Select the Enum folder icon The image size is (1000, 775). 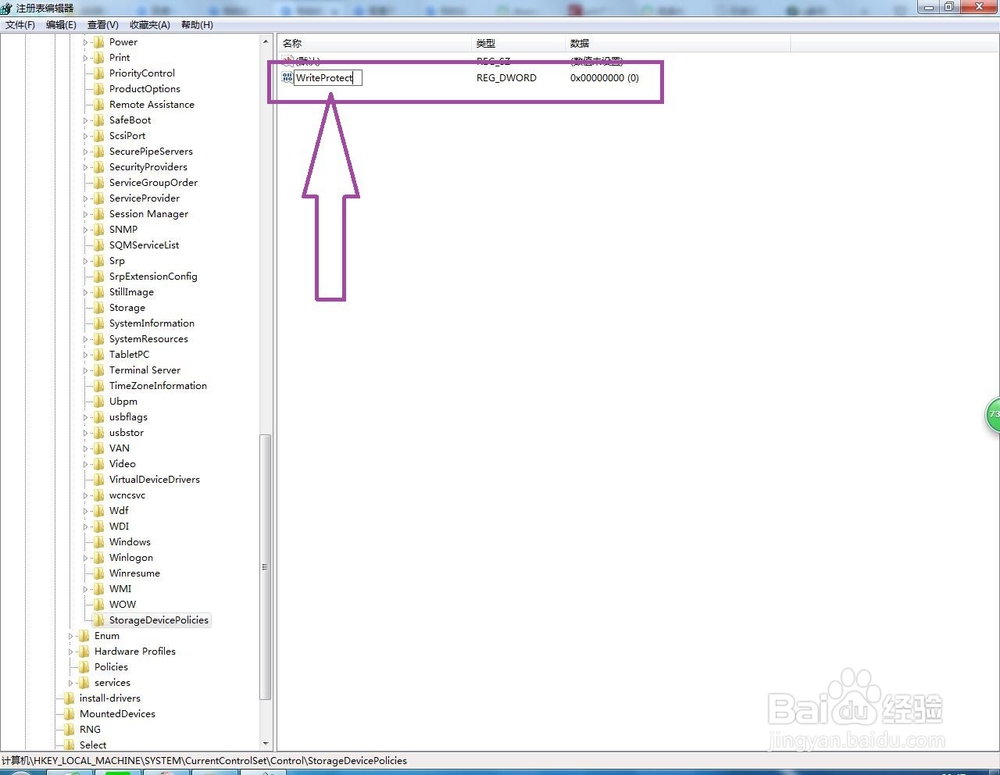(x=84, y=636)
